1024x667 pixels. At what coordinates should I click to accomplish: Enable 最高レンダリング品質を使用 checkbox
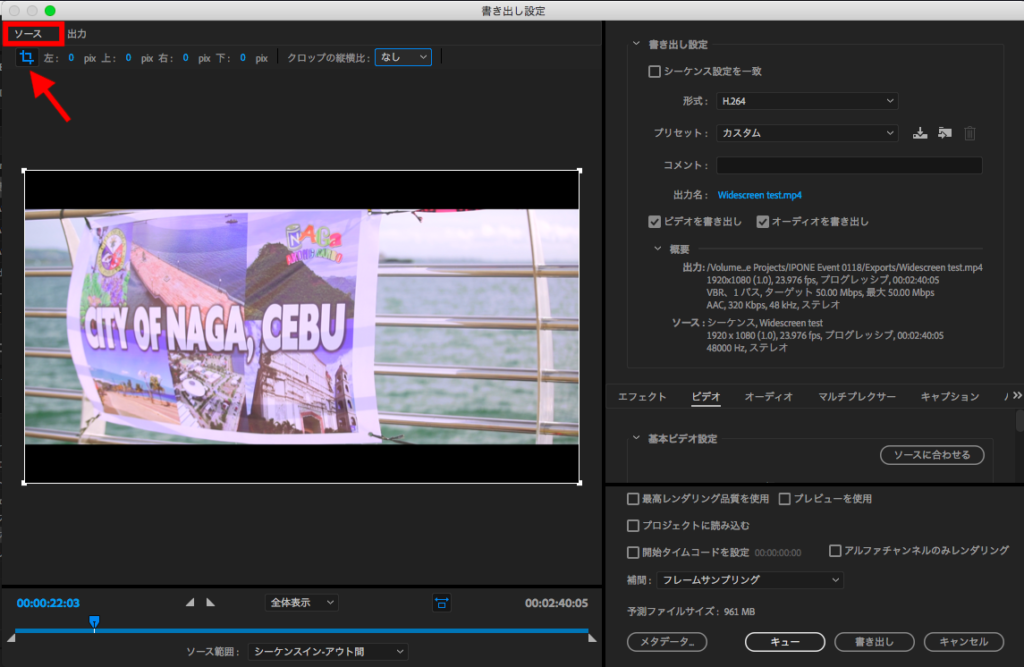click(x=633, y=499)
